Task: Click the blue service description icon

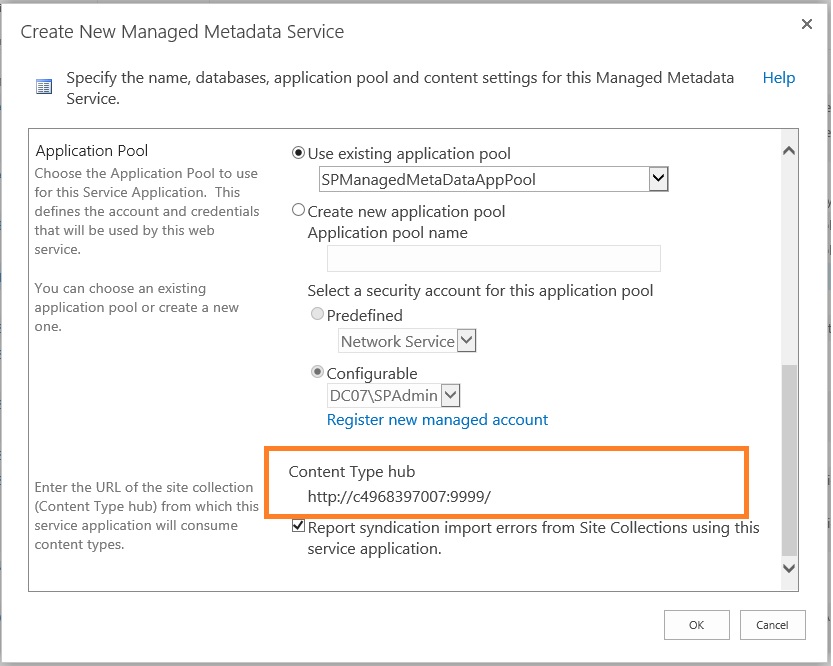Action: coord(42,86)
